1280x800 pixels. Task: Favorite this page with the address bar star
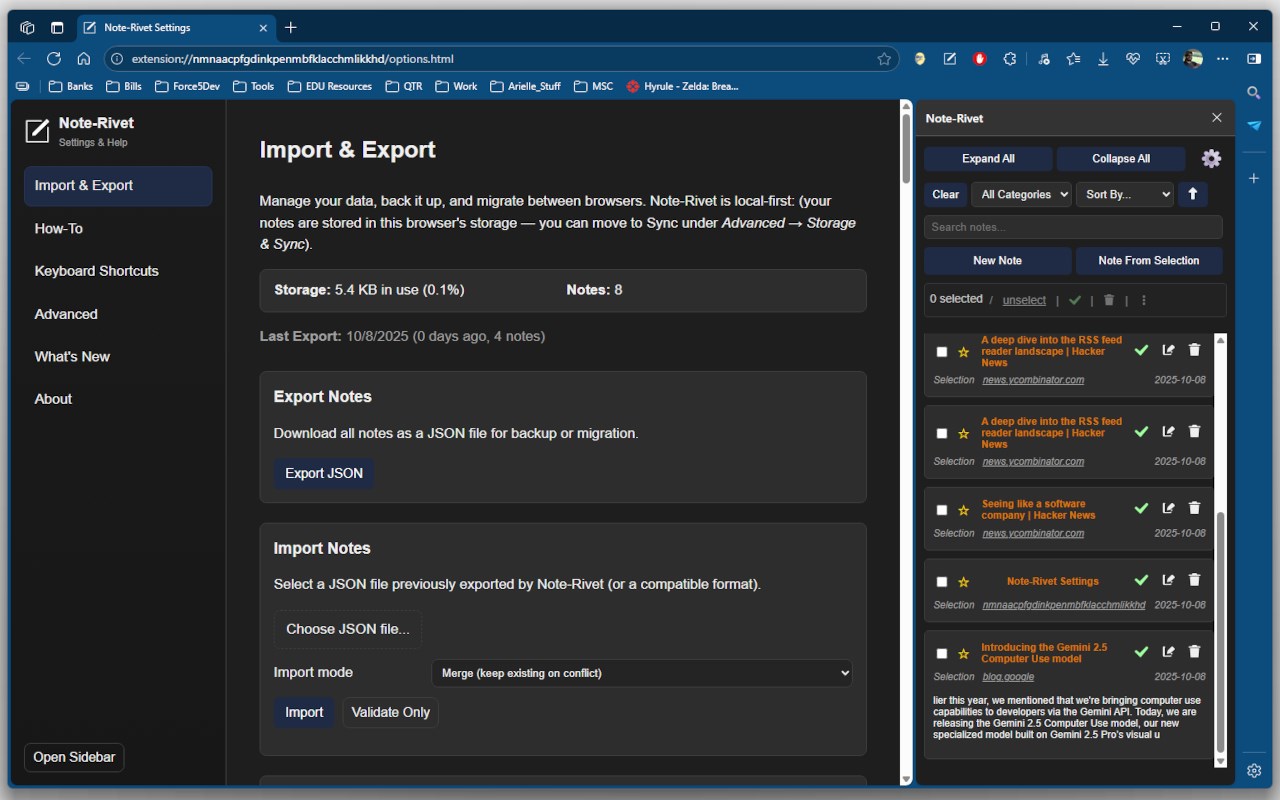[884, 59]
